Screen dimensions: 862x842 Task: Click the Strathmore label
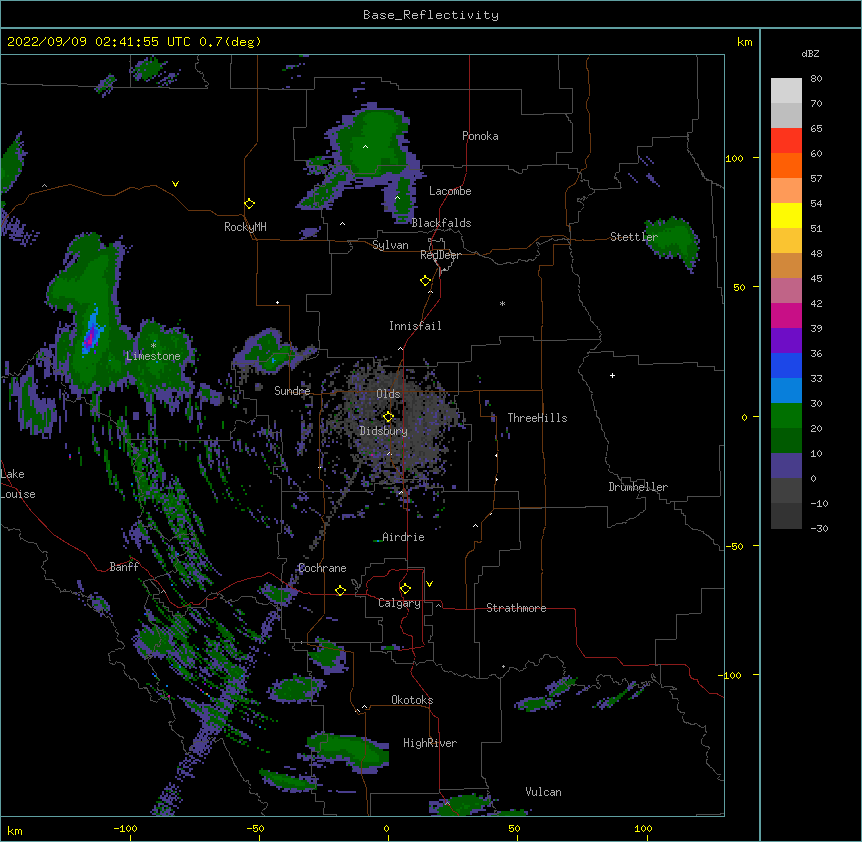[516, 608]
